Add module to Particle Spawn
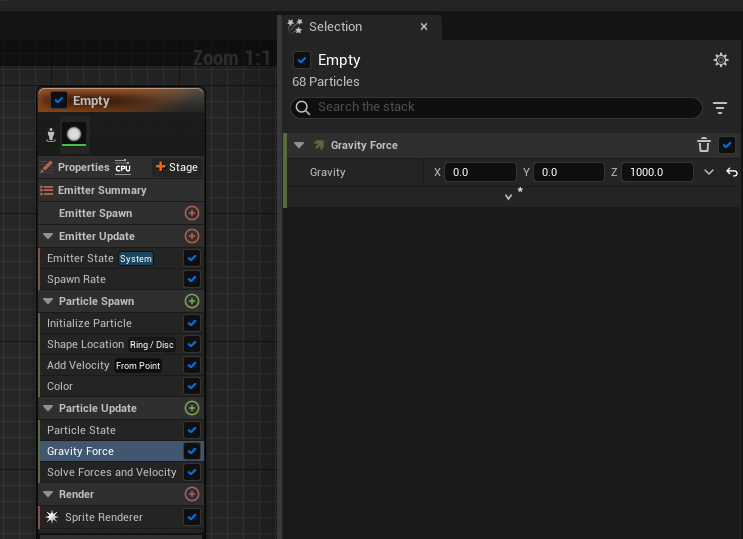Screen dimensions: 743x539 192,301
